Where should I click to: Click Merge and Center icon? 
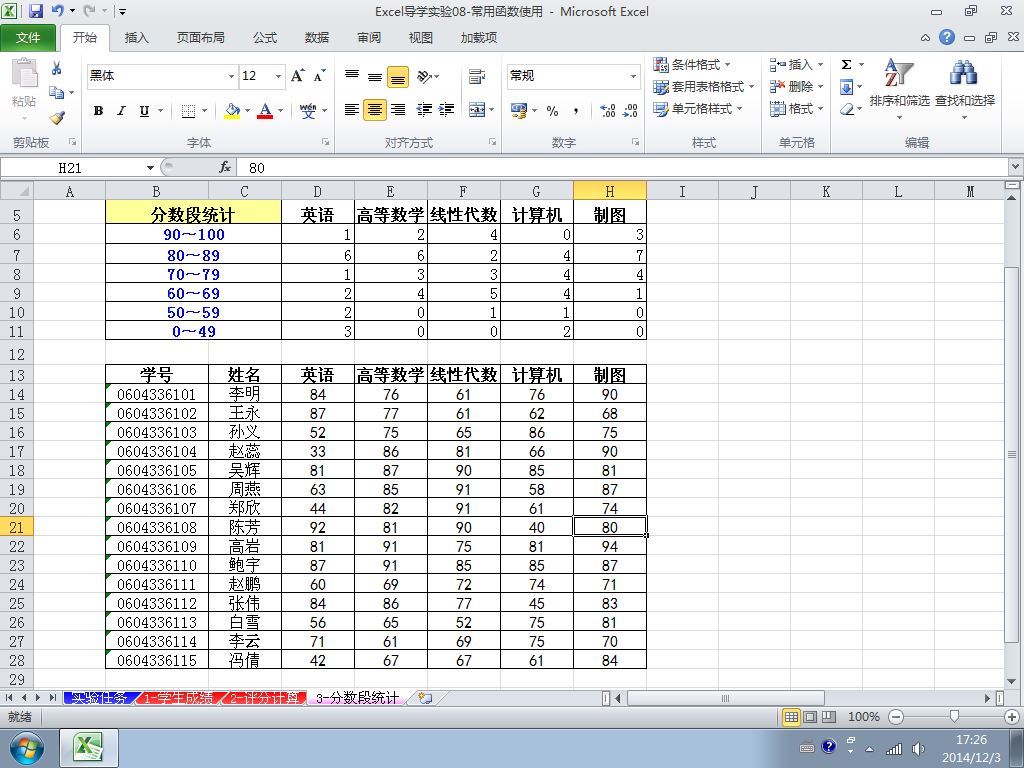pos(477,110)
